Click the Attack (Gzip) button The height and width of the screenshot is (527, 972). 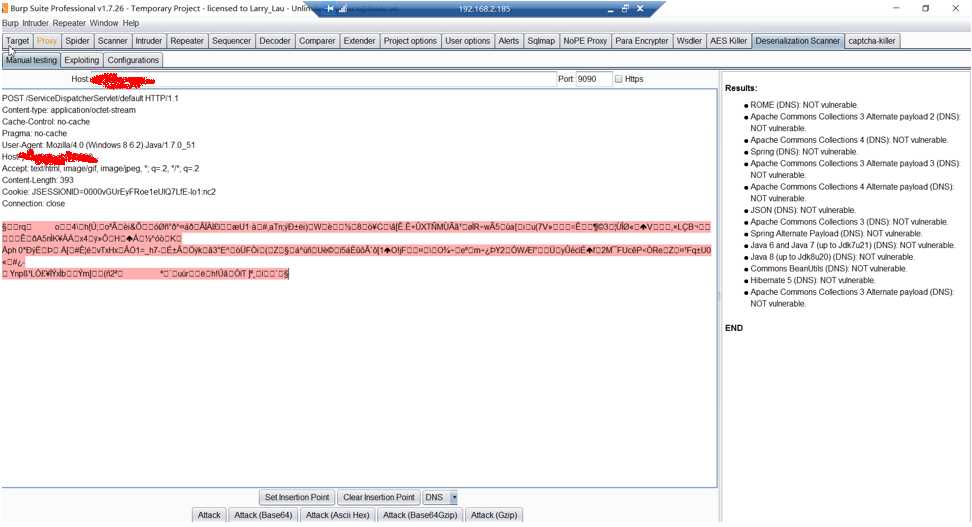coord(493,515)
